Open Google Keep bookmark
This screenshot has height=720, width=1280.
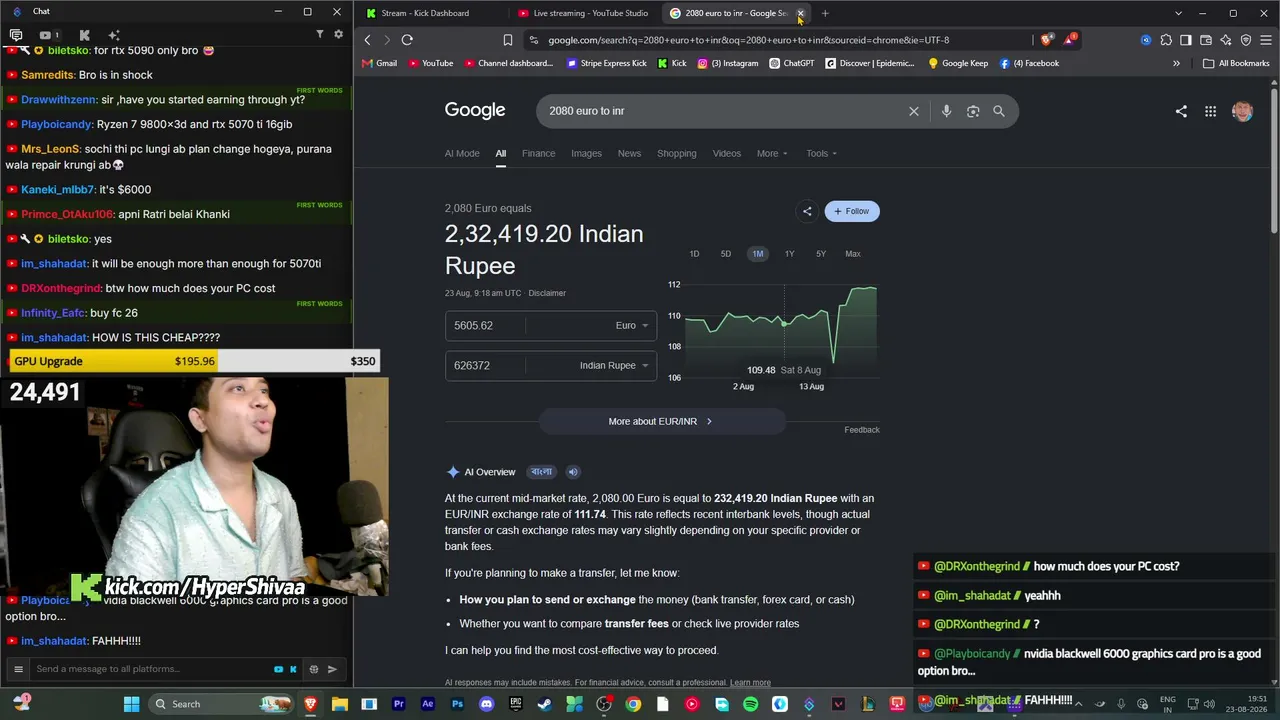click(x=958, y=63)
